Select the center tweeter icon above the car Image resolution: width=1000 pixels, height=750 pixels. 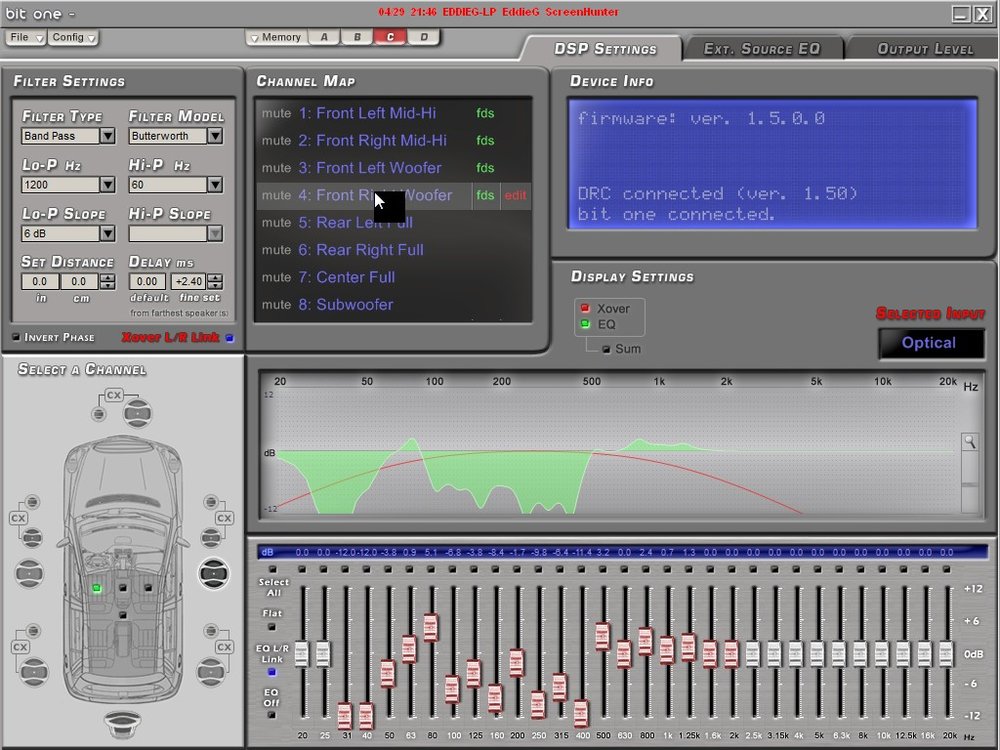tap(99, 414)
